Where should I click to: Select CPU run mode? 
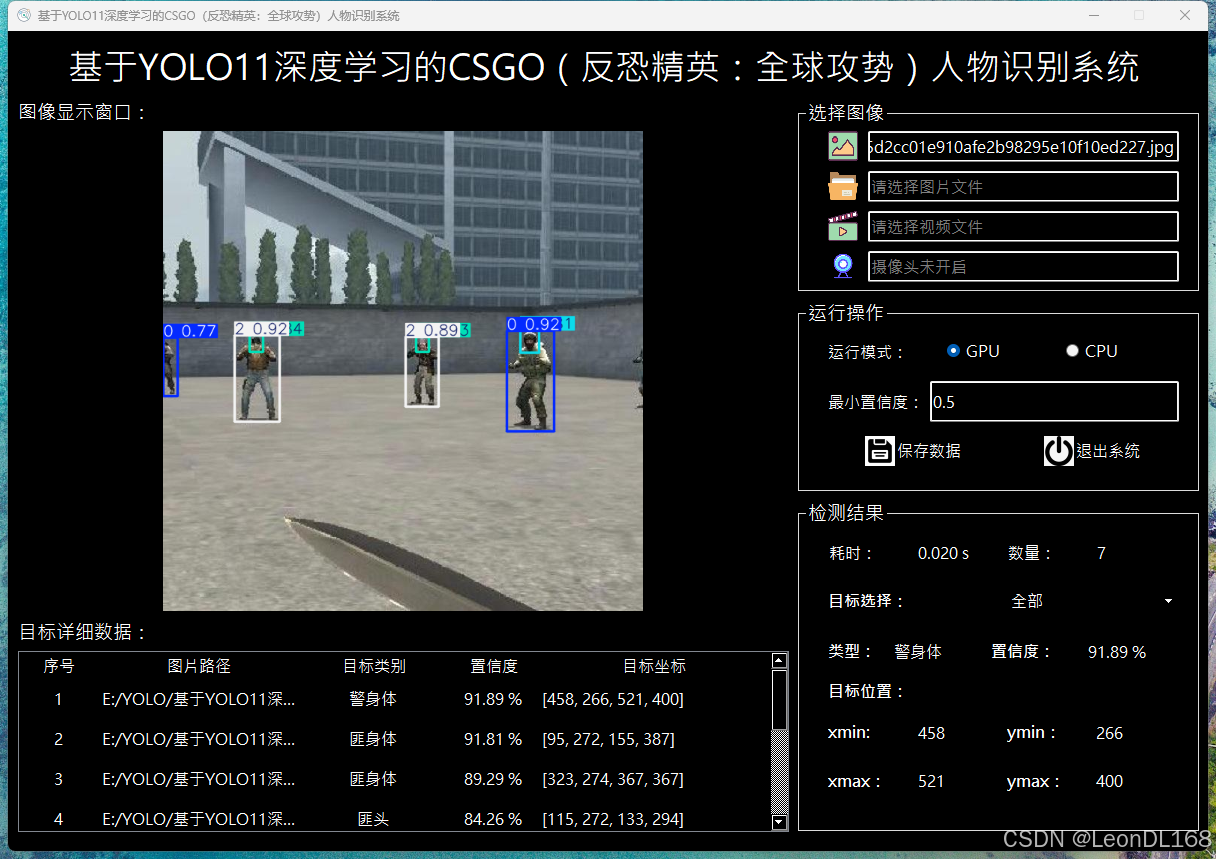click(1092, 351)
